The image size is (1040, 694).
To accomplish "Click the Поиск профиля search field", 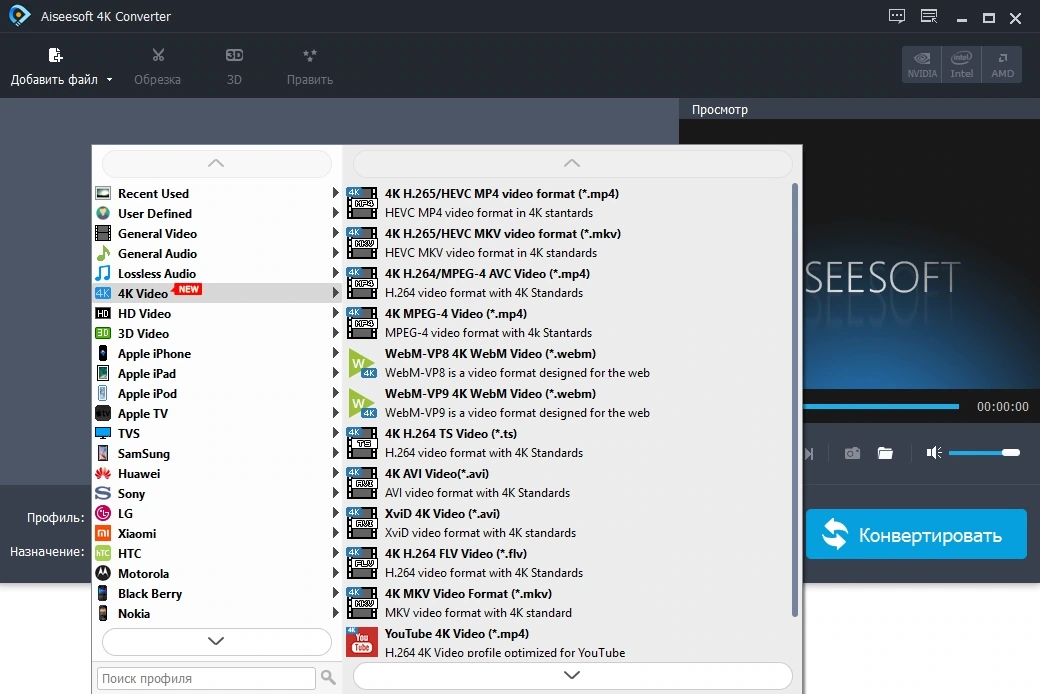I will (x=206, y=678).
